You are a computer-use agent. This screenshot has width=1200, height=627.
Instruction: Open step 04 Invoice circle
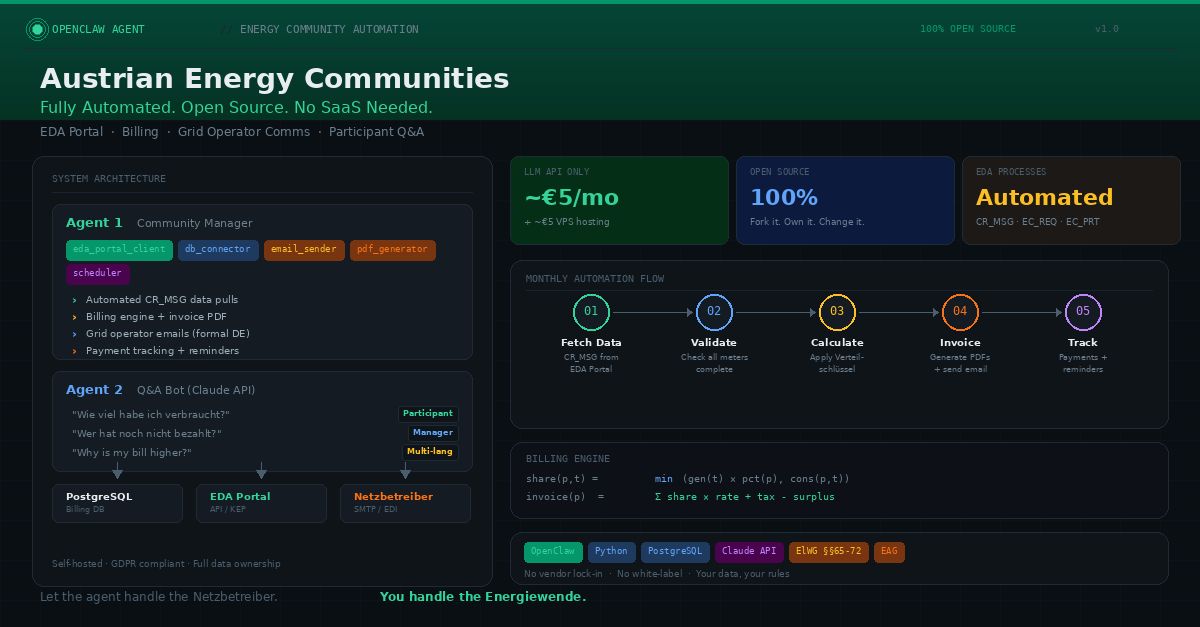[x=960, y=312]
